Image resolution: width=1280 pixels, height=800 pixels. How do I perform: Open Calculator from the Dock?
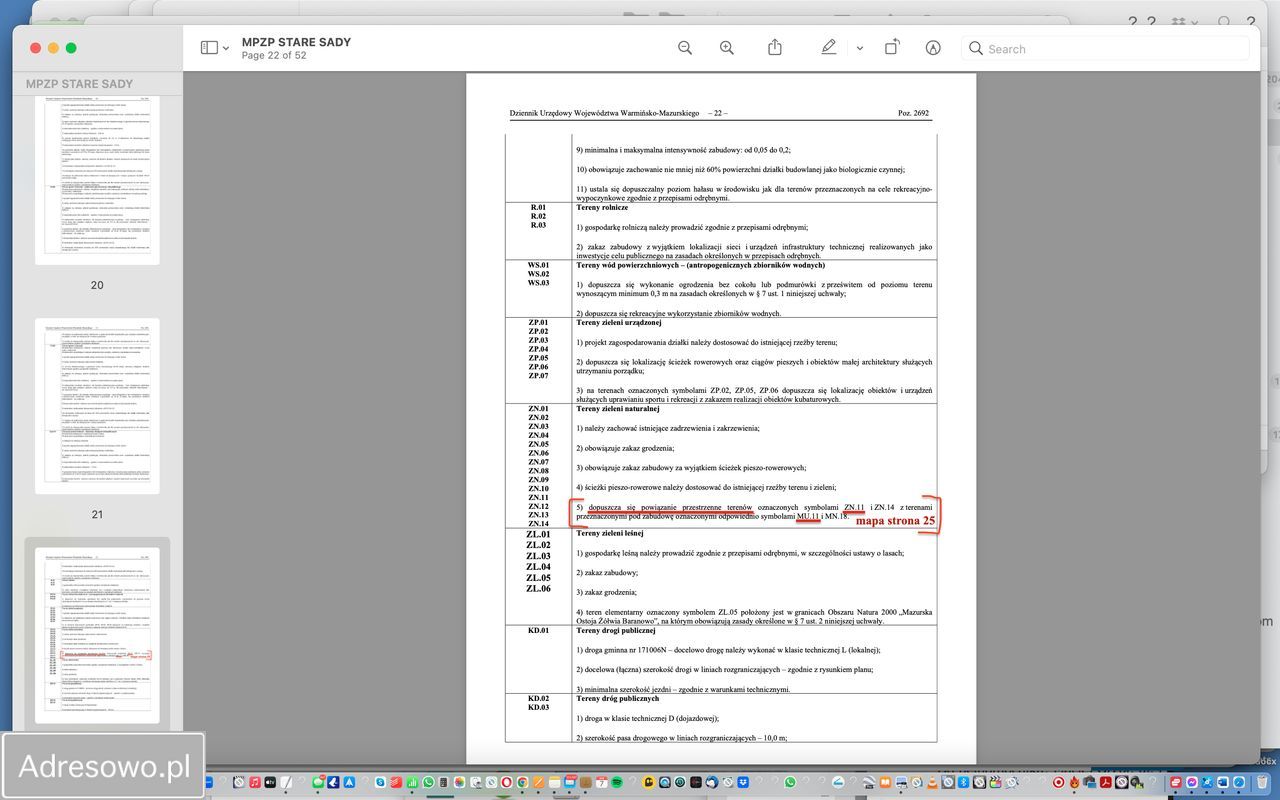pos(443,782)
